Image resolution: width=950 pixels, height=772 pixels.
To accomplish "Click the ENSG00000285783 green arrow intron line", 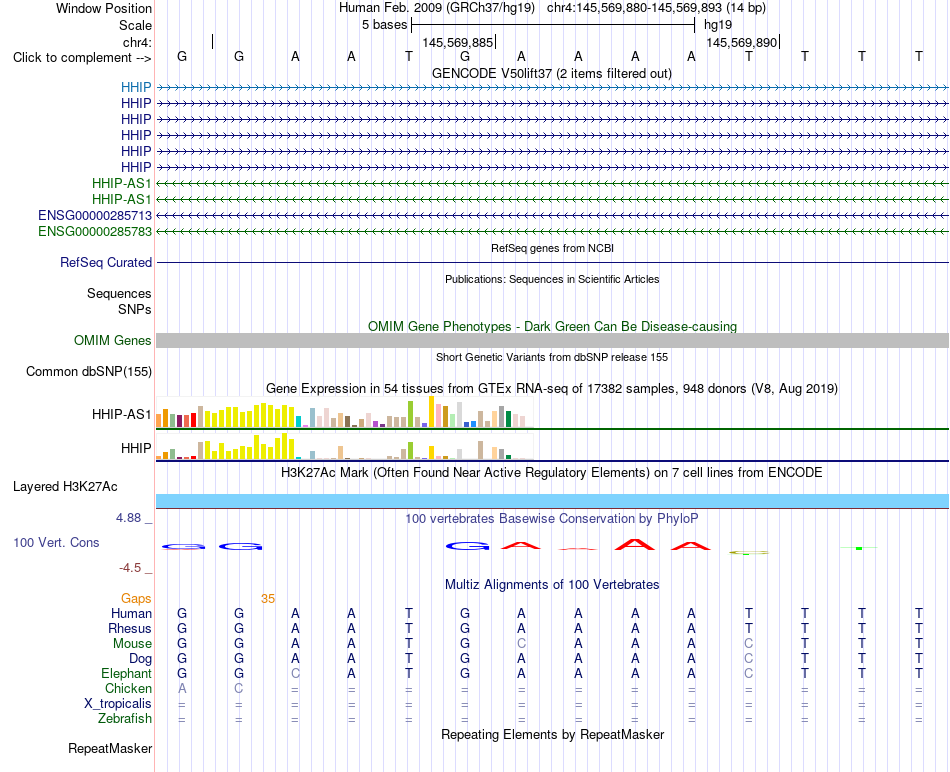I will (x=552, y=231).
